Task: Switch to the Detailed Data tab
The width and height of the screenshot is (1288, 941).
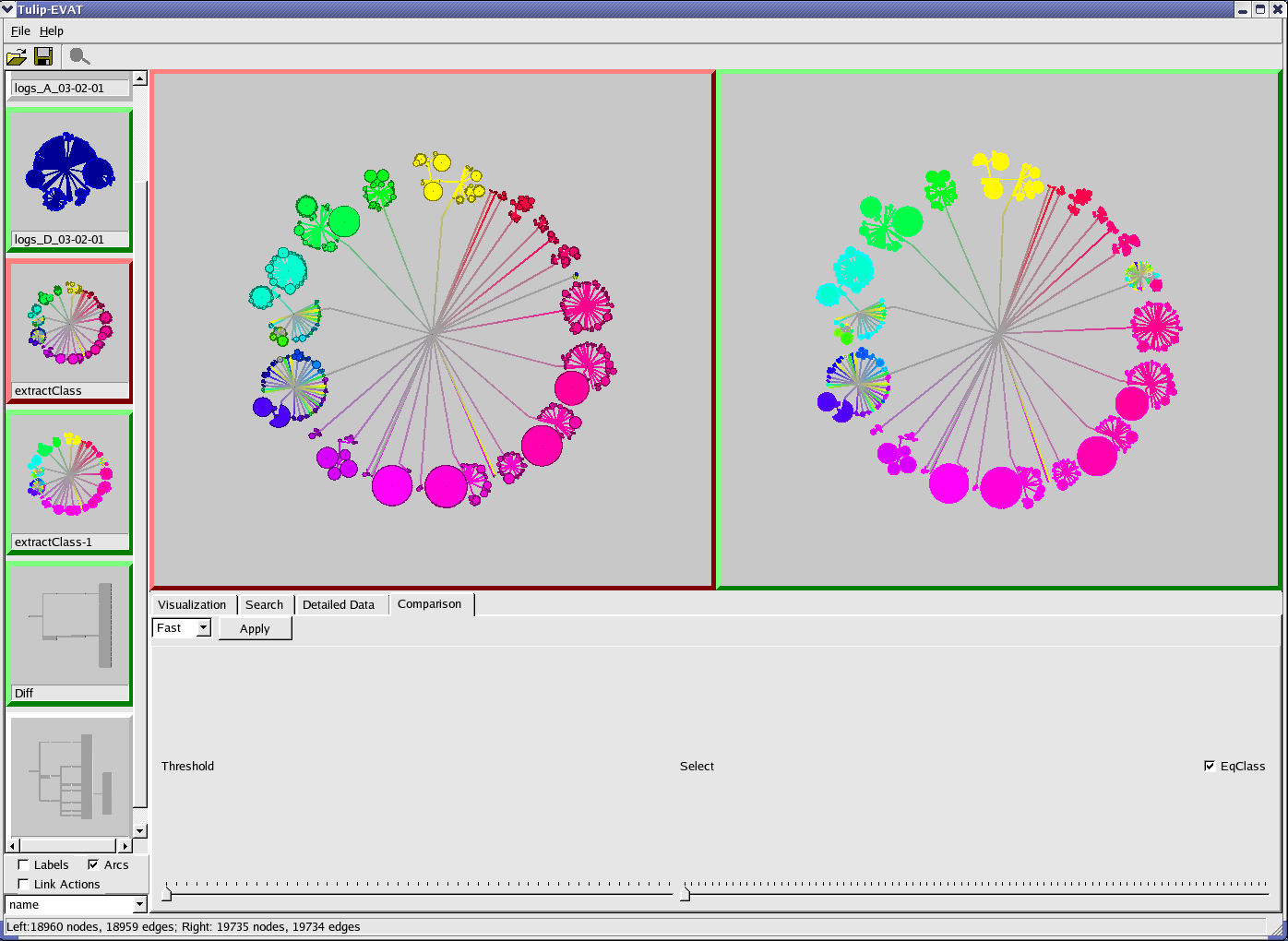Action: point(339,605)
